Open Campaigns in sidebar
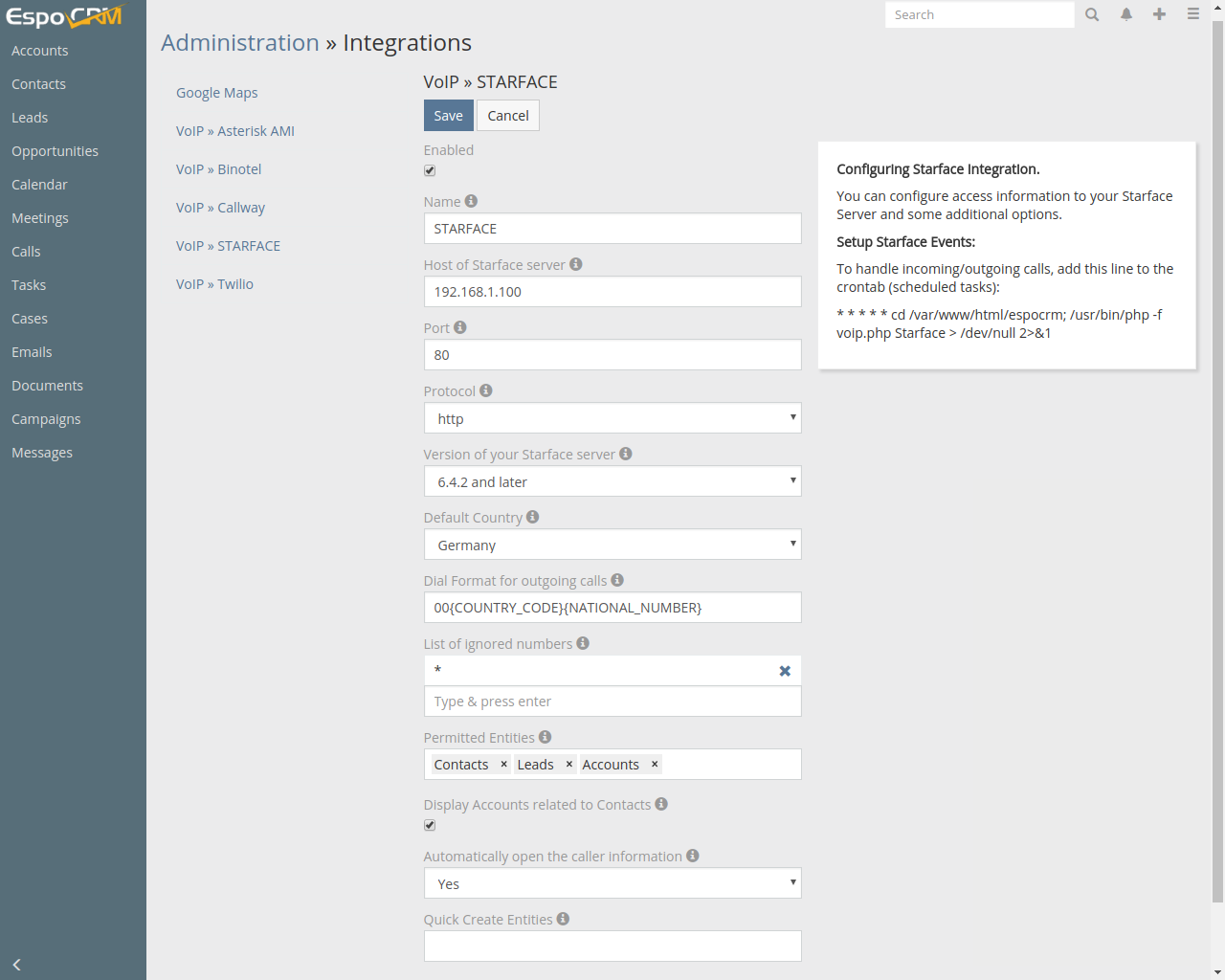 [46, 419]
